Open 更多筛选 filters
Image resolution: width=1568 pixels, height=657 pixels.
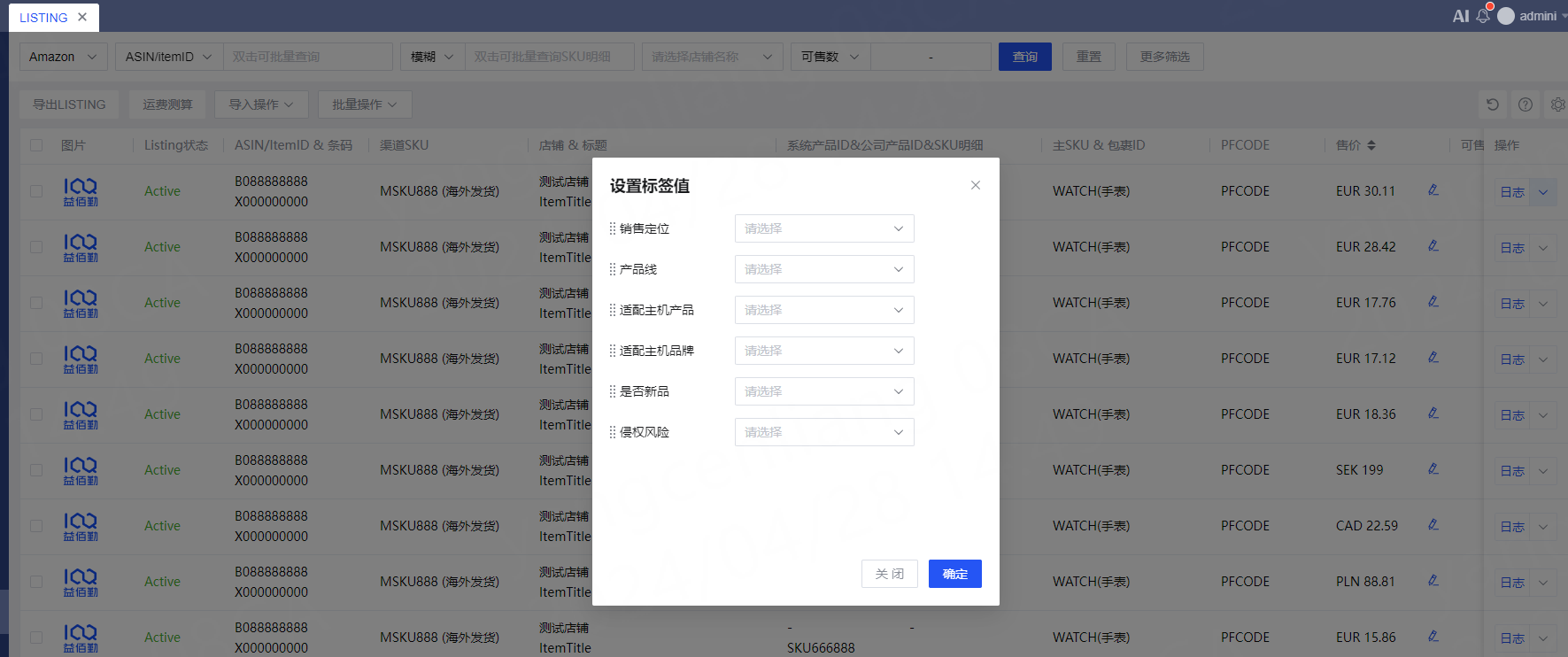click(1165, 57)
